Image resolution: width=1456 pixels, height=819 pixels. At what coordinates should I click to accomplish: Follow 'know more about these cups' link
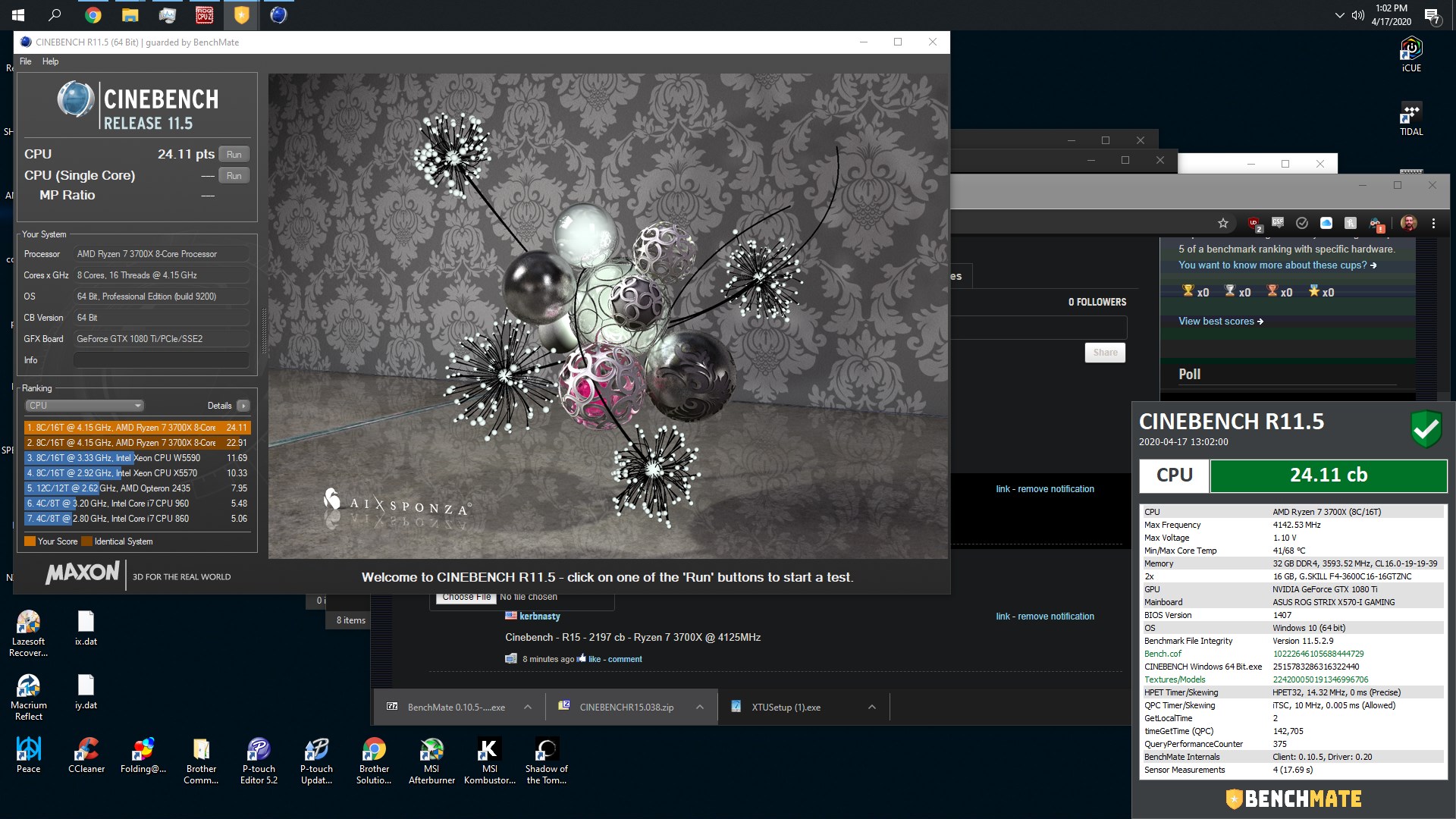click(x=1277, y=265)
